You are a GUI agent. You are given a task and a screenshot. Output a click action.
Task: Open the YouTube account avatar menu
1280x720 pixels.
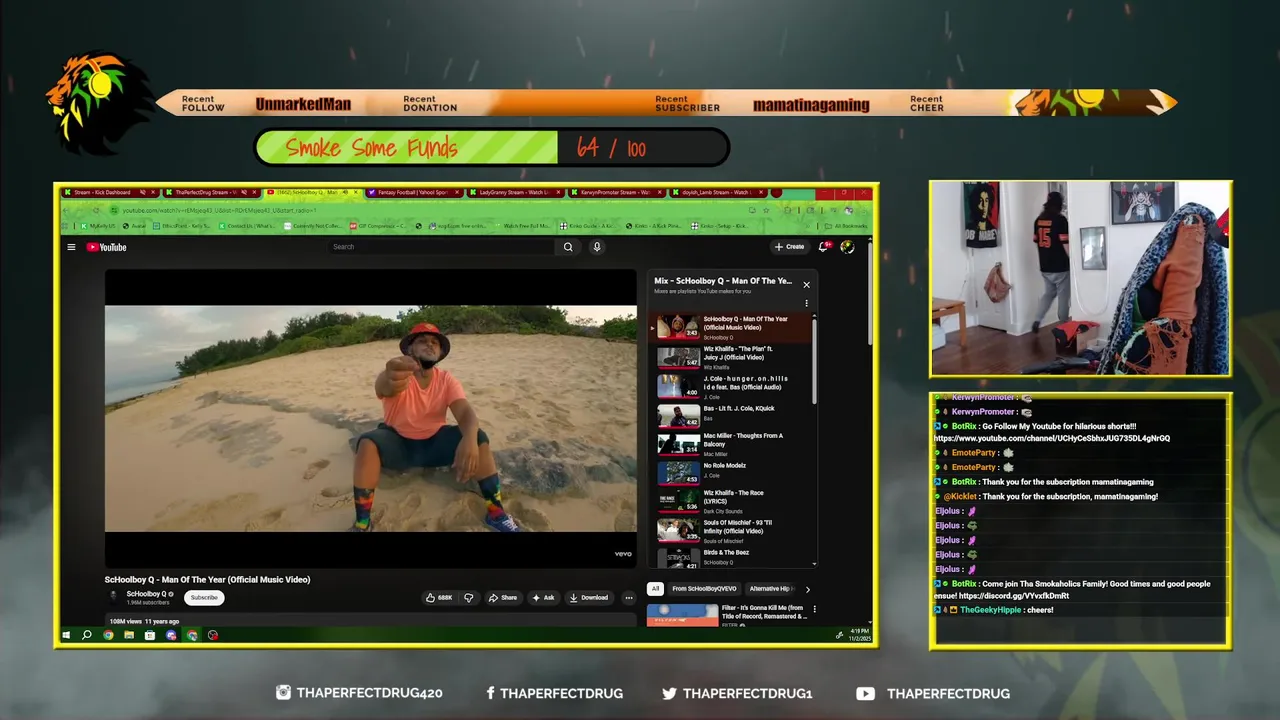[847, 246]
